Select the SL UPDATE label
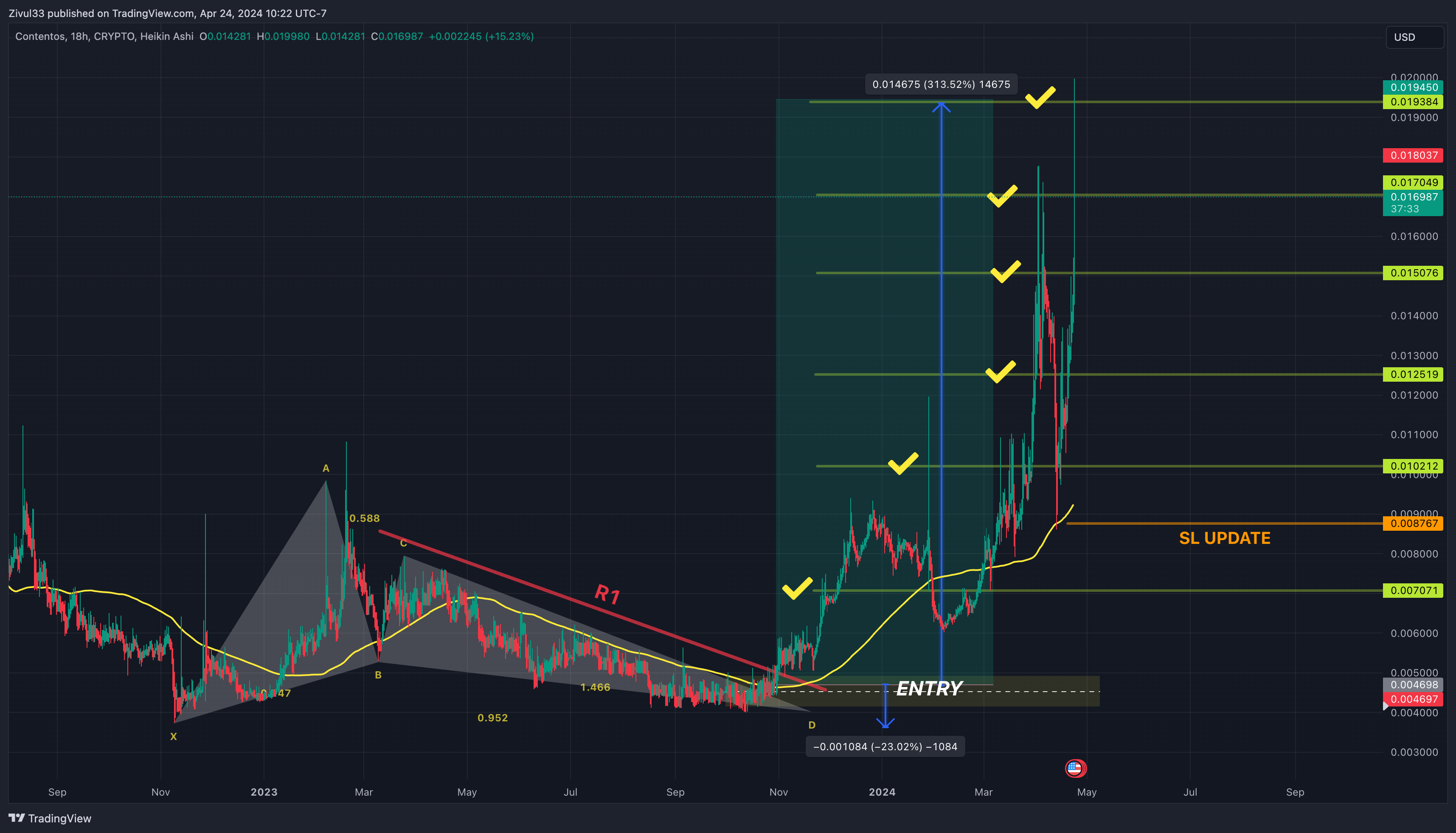Screen dimensions: 1456x833 pos(1224,538)
